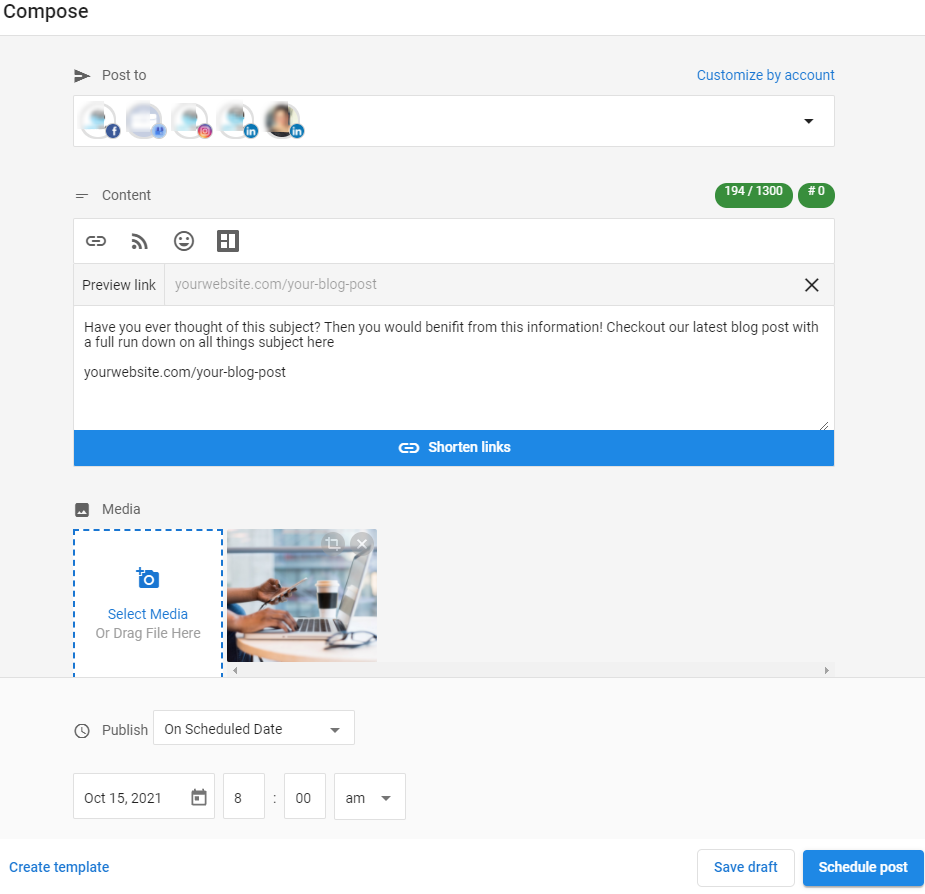Image resolution: width=925 pixels, height=894 pixels.
Task: Select the Instagram account avatar
Action: [191, 121]
